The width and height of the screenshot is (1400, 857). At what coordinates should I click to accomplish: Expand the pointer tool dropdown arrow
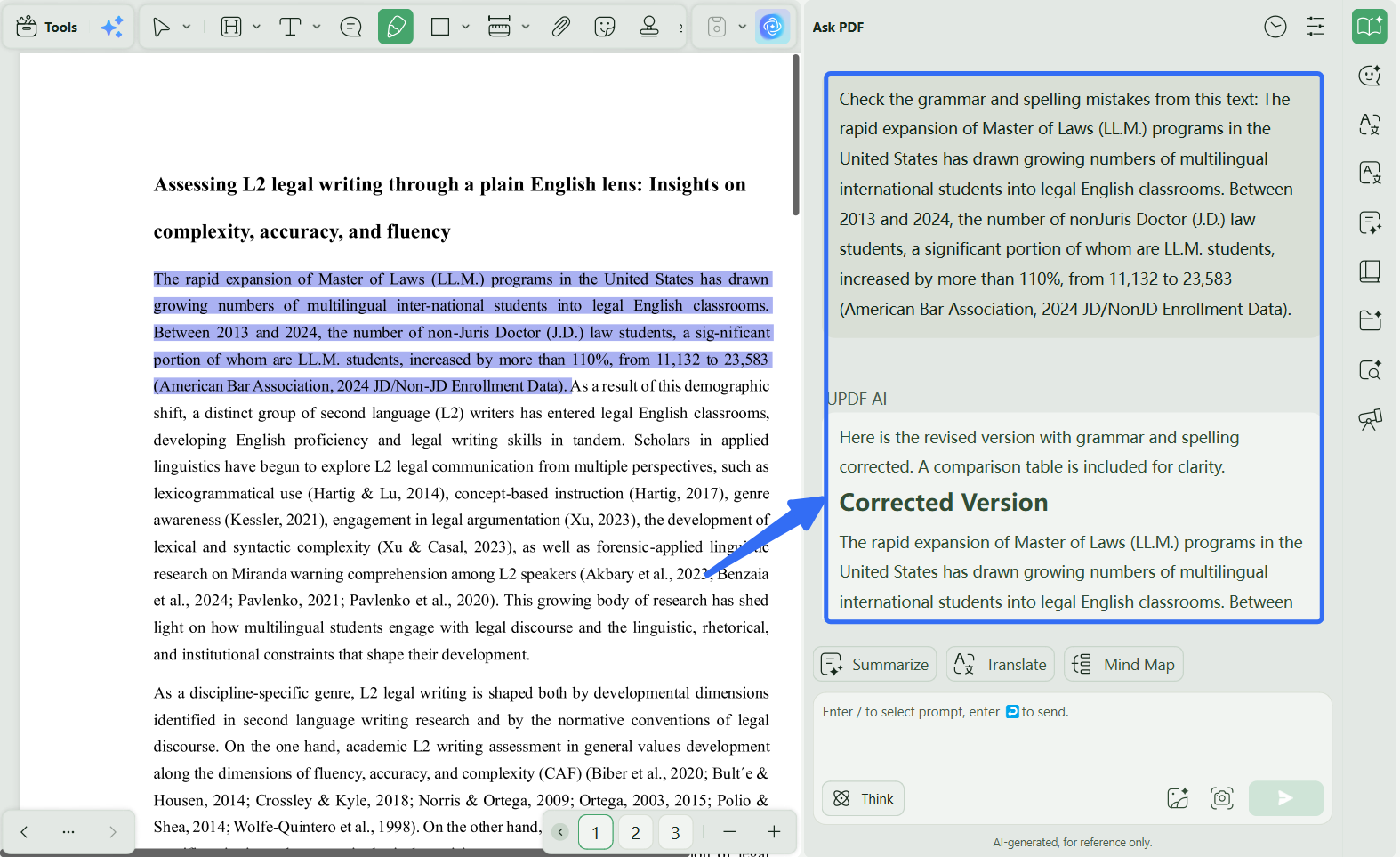(x=187, y=27)
